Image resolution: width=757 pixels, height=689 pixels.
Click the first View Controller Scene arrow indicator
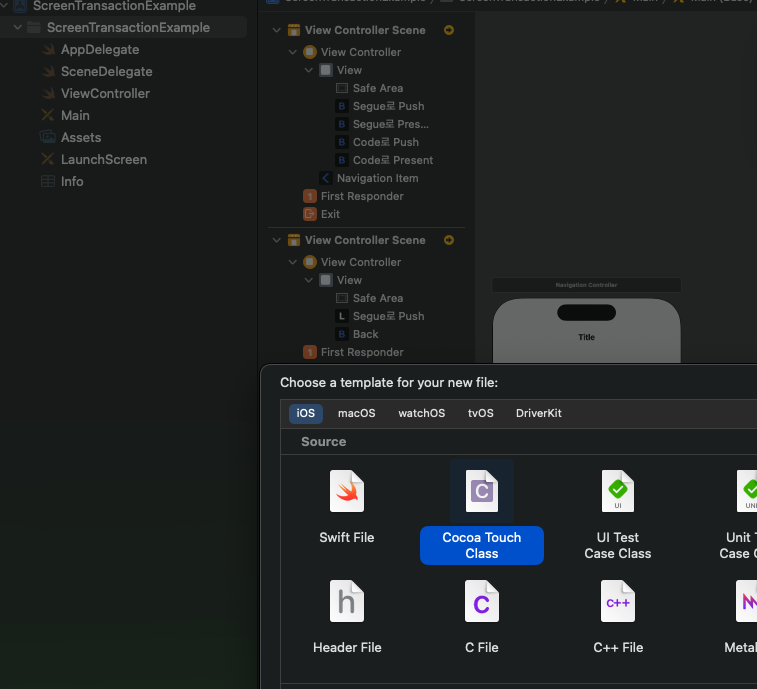(x=449, y=30)
